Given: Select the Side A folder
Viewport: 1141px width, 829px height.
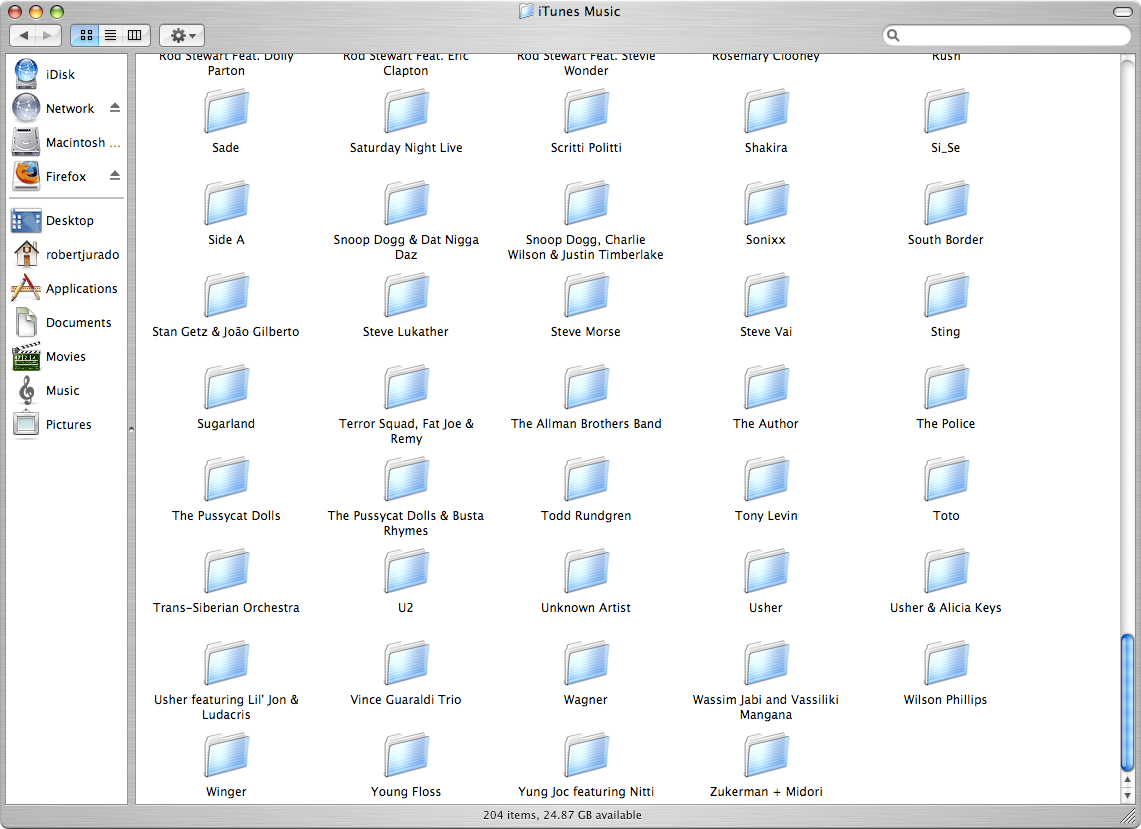Looking at the screenshot, I should click(x=226, y=204).
